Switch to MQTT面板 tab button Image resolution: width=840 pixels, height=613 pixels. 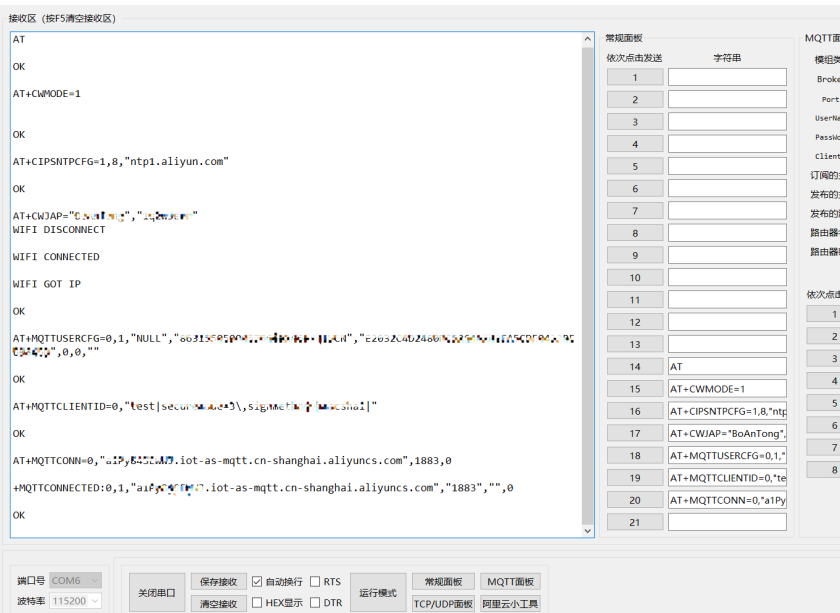[511, 582]
